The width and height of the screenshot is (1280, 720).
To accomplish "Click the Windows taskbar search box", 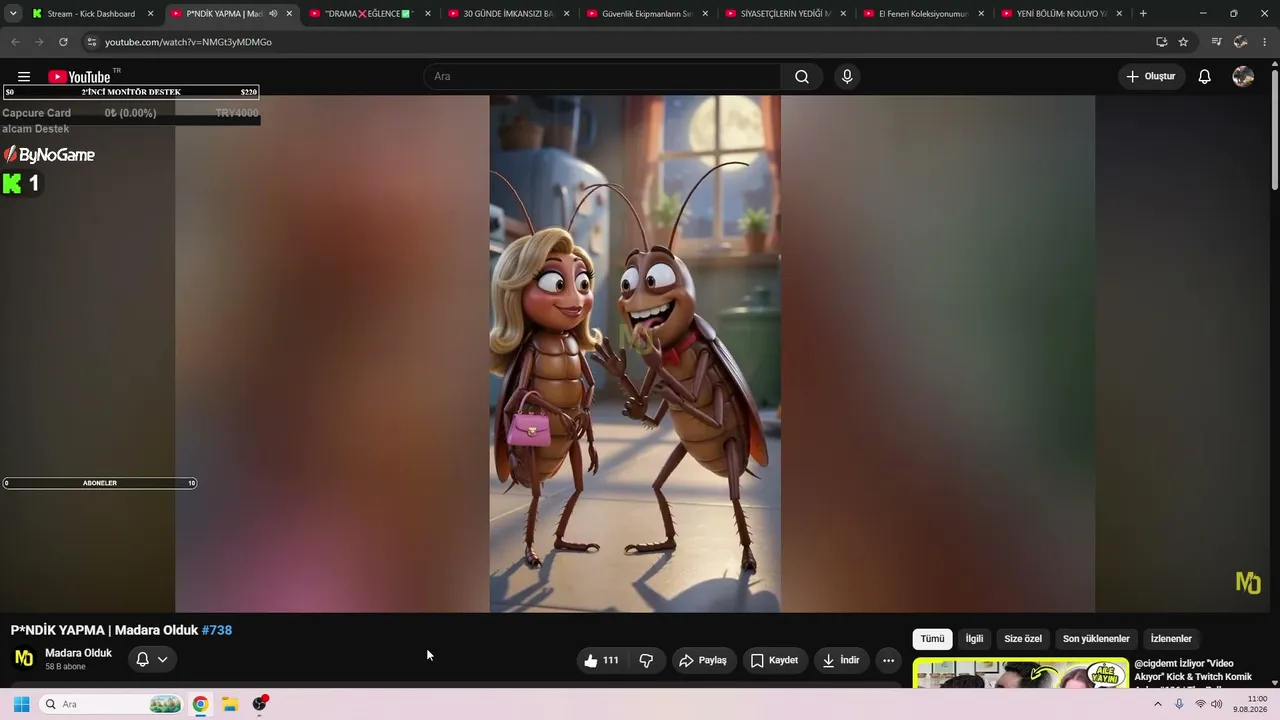I will tap(112, 704).
